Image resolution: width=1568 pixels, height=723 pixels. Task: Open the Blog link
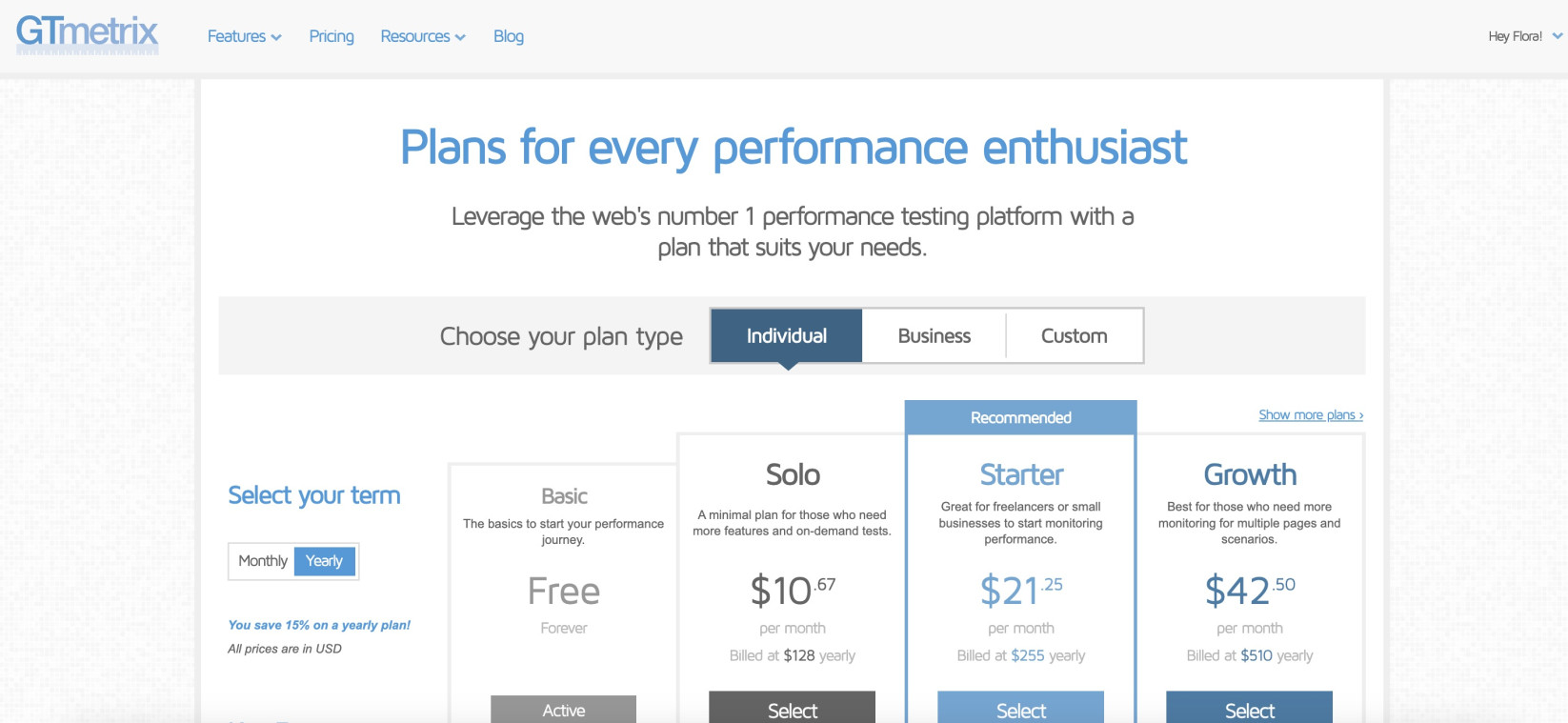click(509, 36)
